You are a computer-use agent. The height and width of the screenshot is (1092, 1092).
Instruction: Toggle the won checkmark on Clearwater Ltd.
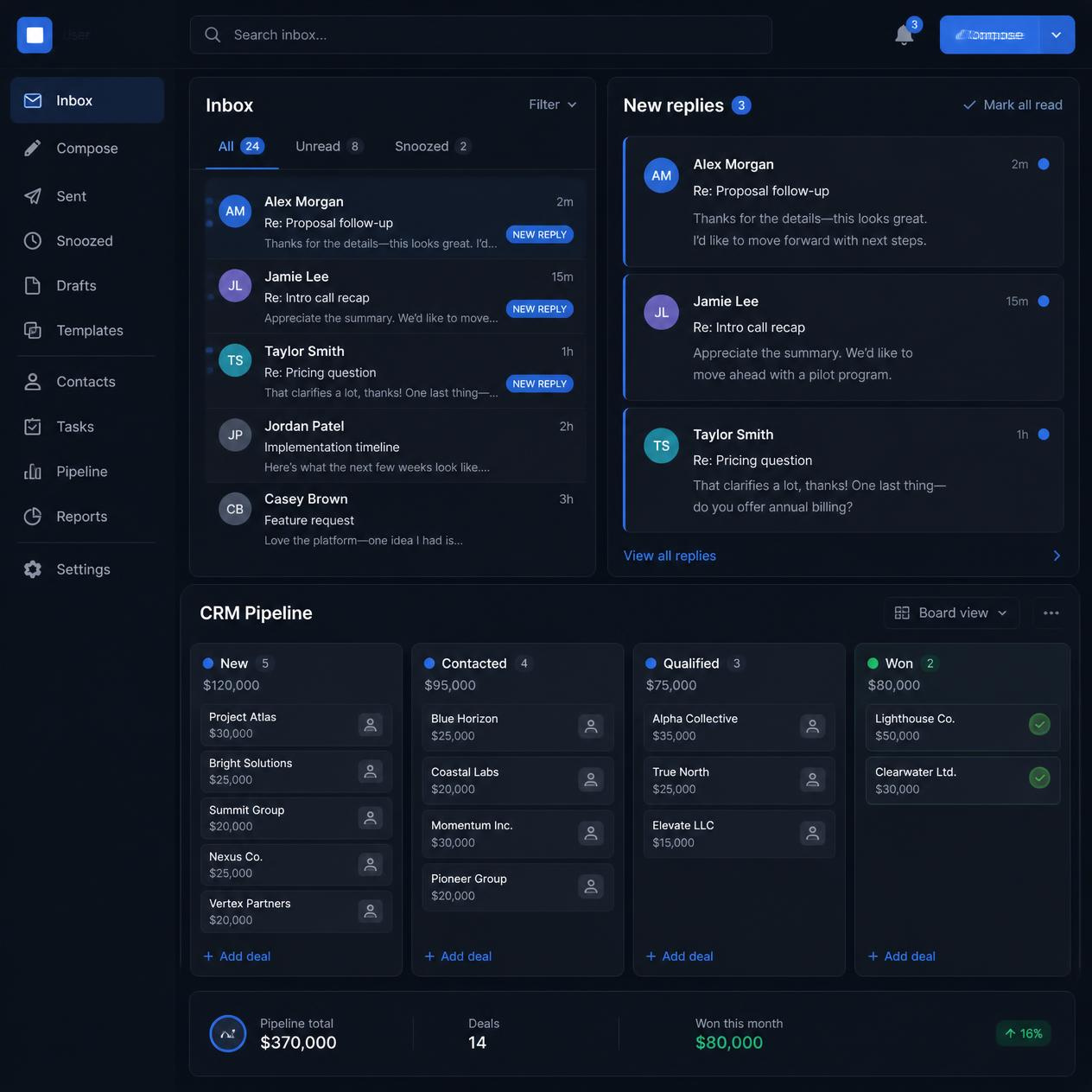[x=1040, y=778]
